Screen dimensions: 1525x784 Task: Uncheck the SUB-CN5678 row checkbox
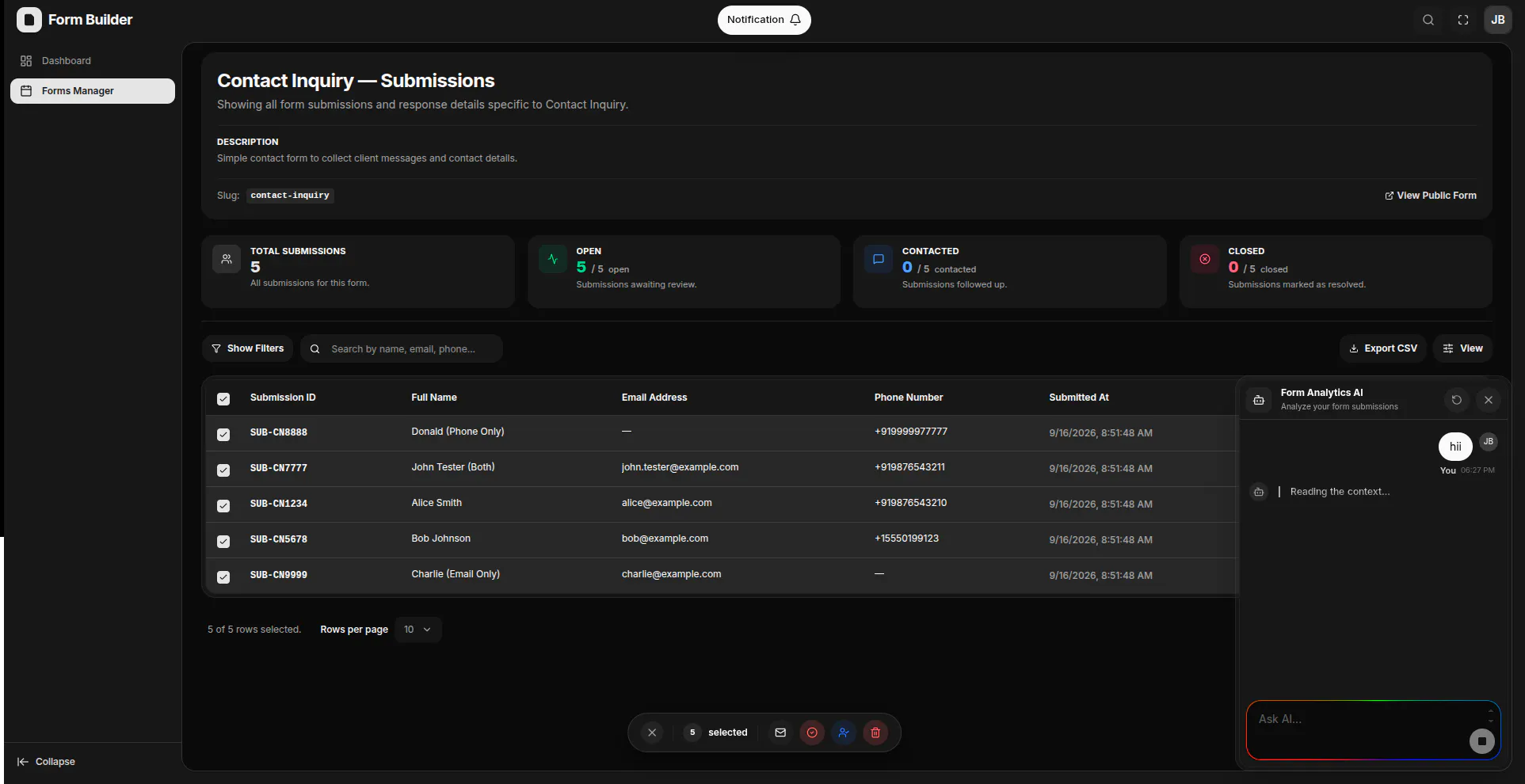pos(223,542)
